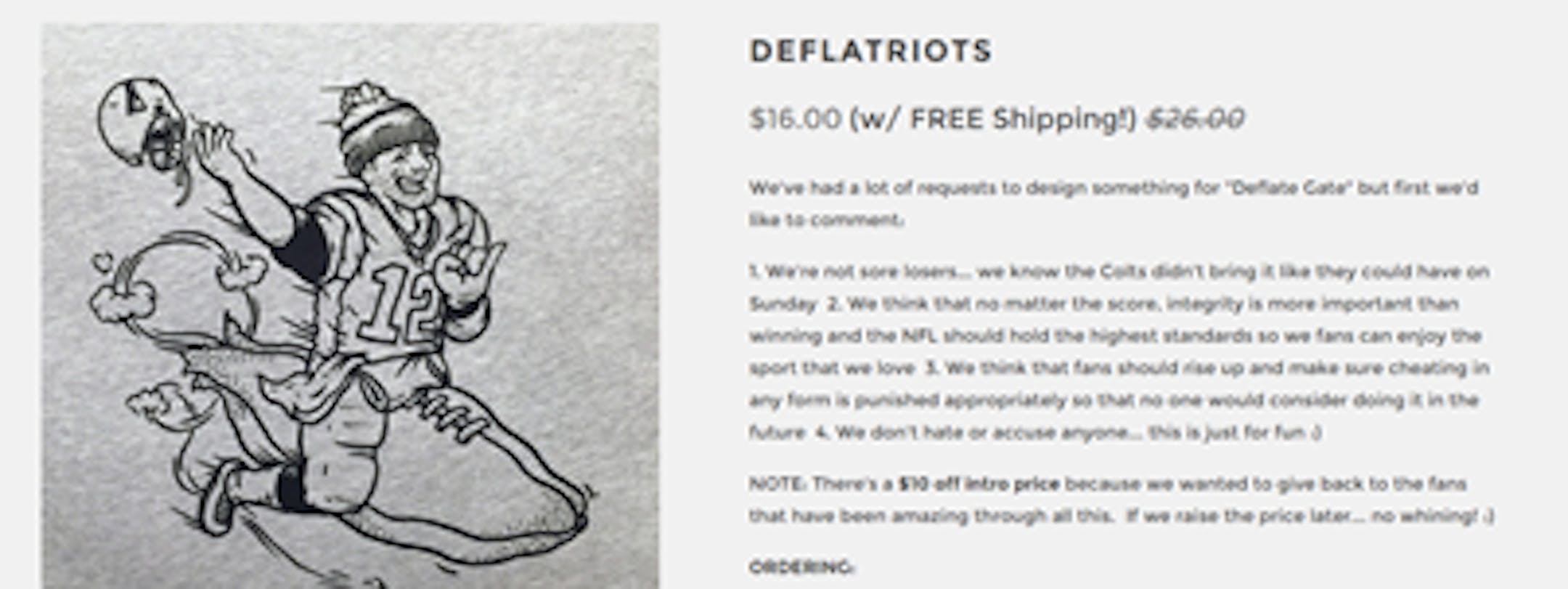Screen dimensions: 1568x589
Task: Click the Deflatriots product illustration
Action: click(350, 305)
